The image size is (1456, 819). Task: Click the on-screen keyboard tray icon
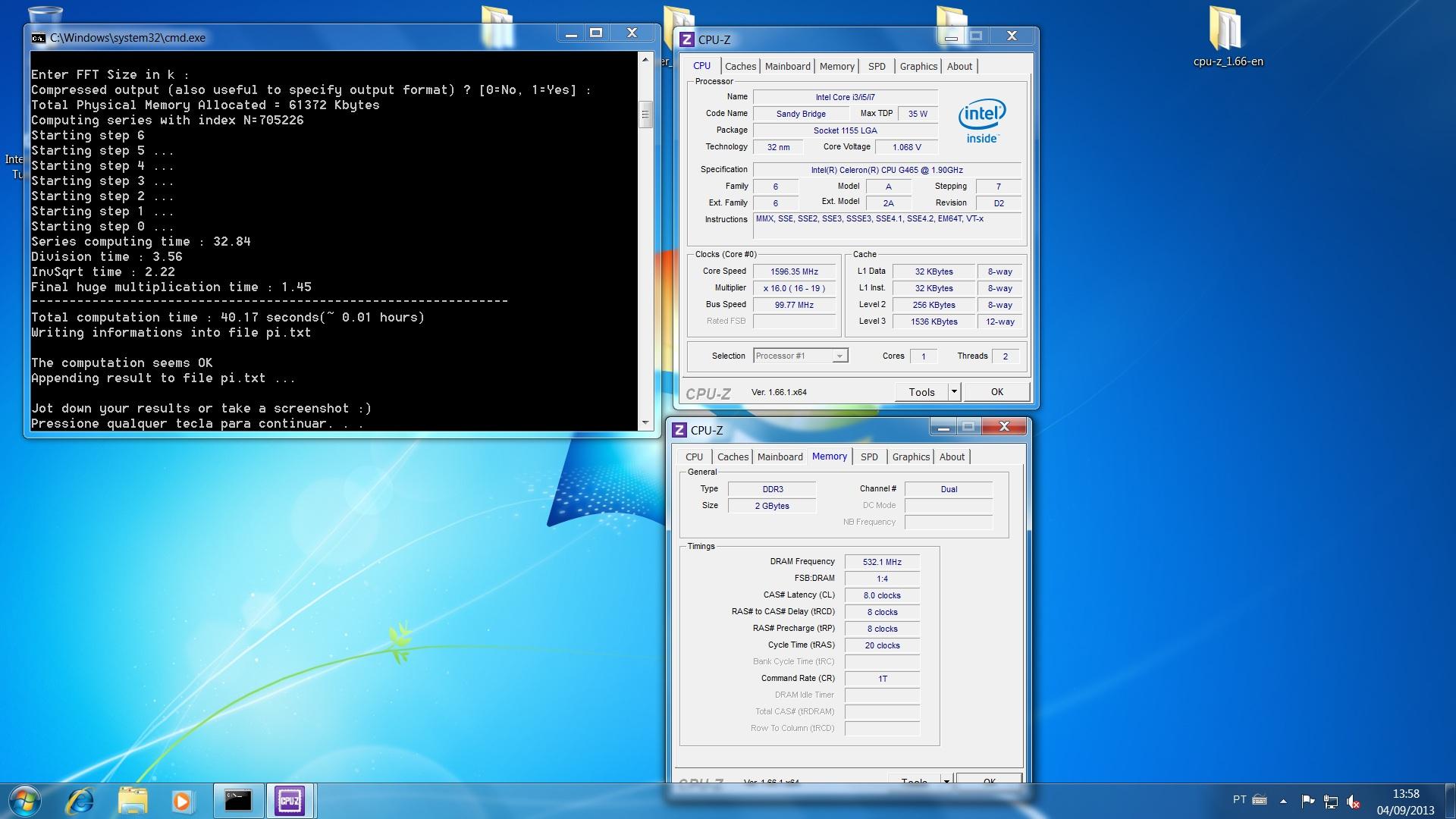(x=1260, y=799)
